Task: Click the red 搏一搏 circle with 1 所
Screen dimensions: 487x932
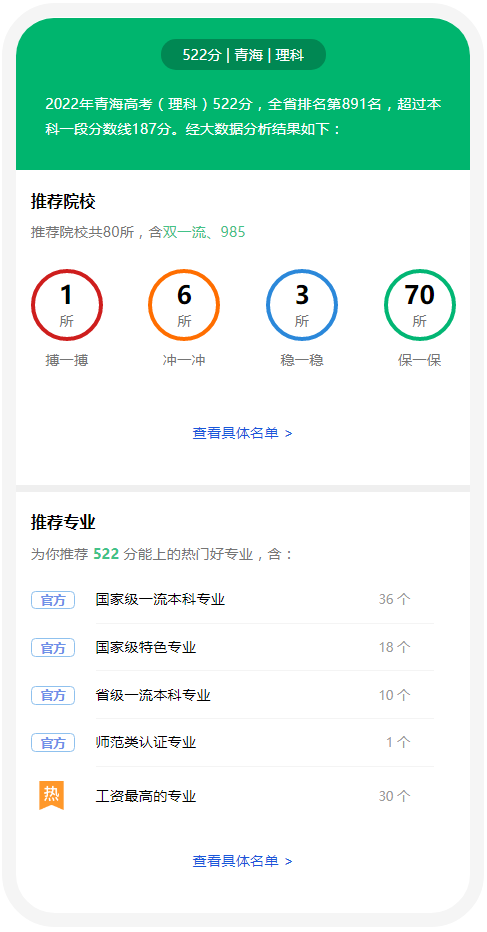Action: click(67, 305)
